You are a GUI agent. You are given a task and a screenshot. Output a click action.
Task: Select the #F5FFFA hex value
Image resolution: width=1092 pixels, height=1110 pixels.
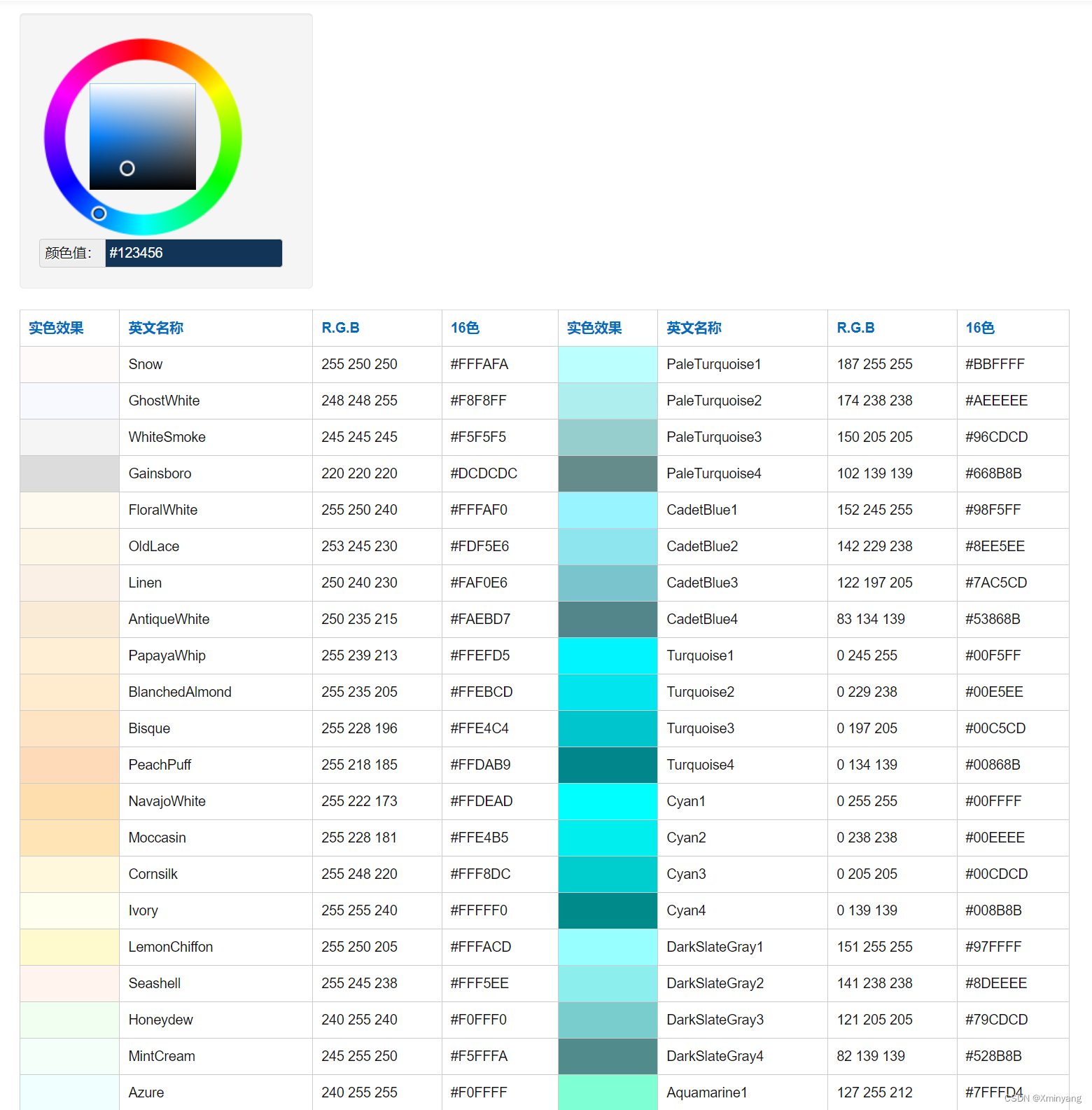click(479, 1056)
